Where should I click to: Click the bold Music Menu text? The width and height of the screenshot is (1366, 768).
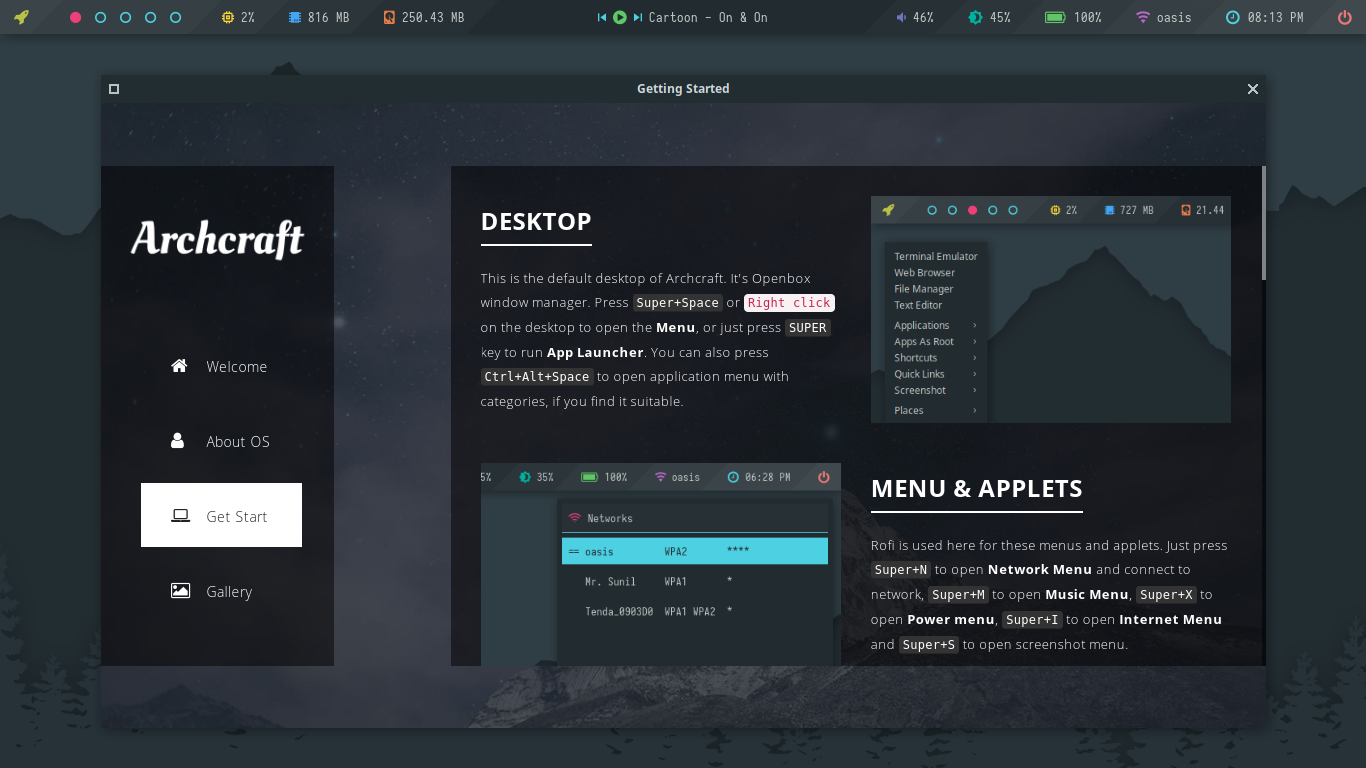[1087, 595]
